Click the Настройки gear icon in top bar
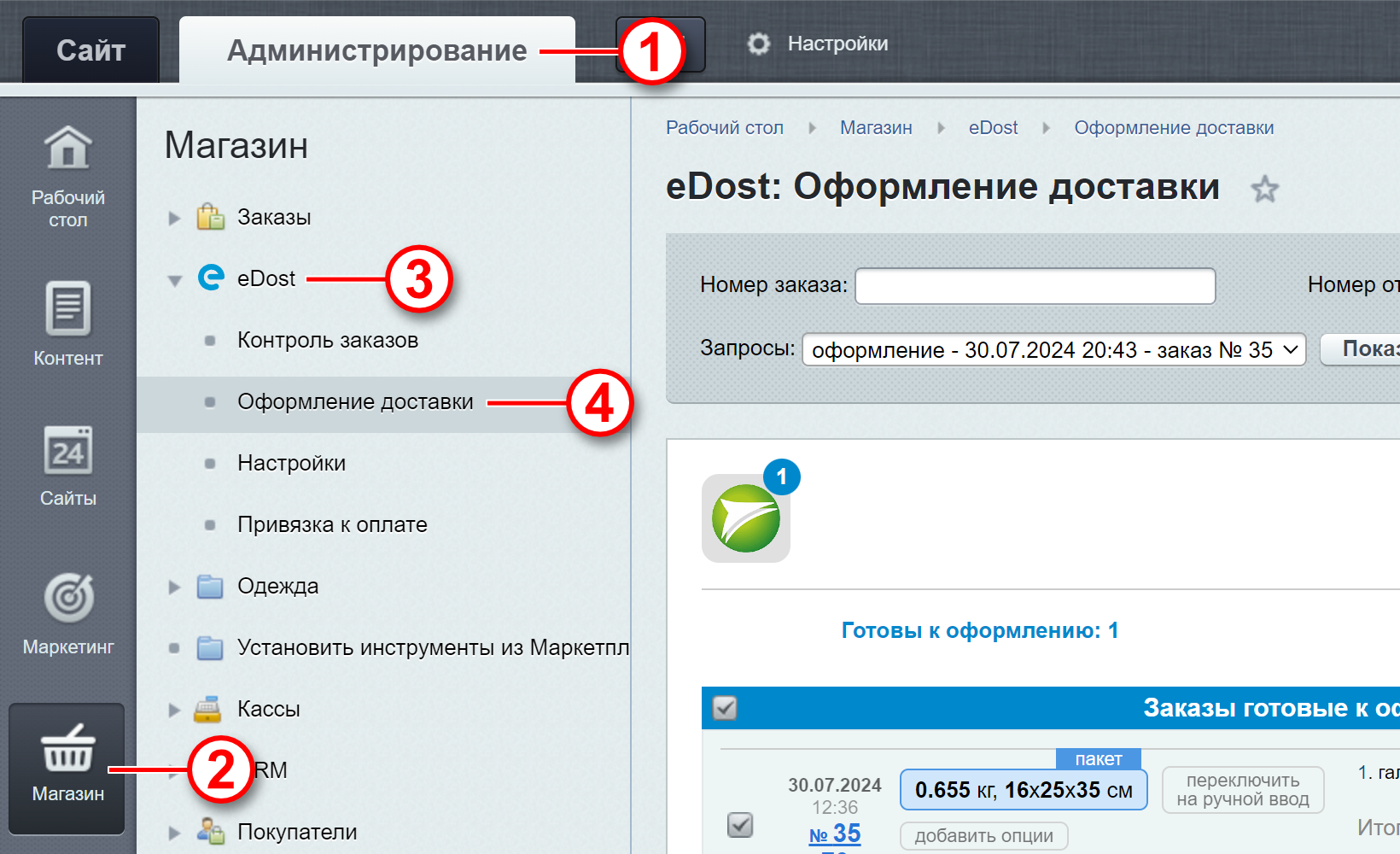The image size is (1400, 854). pyautogui.click(x=758, y=44)
